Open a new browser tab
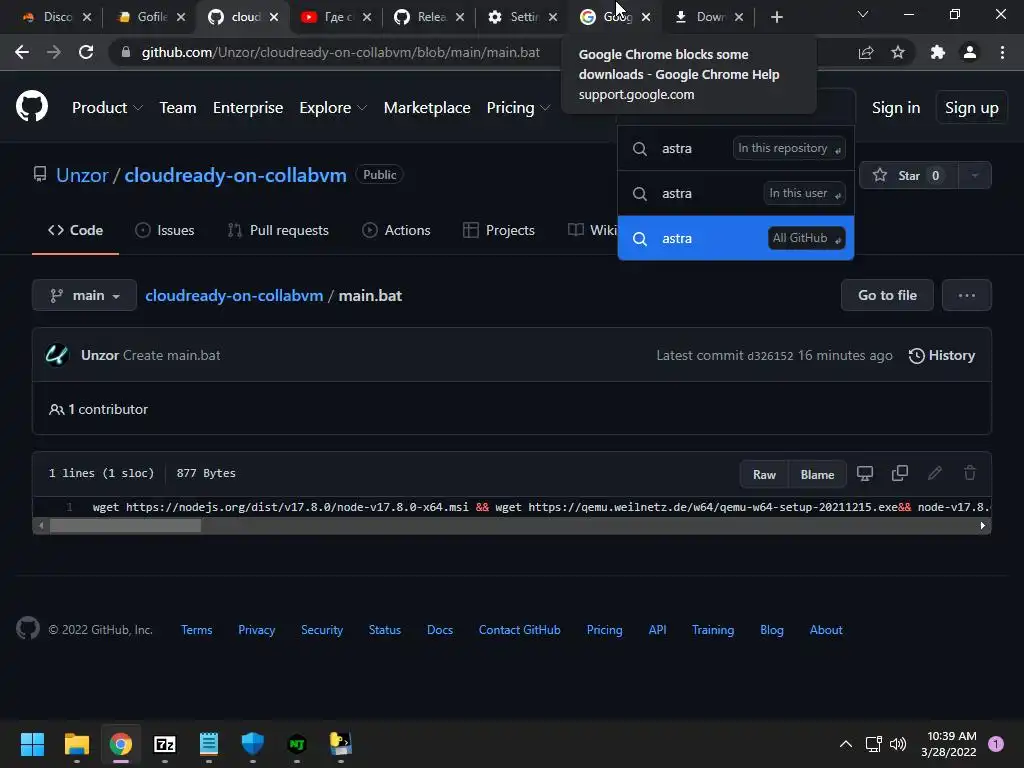 [x=776, y=17]
